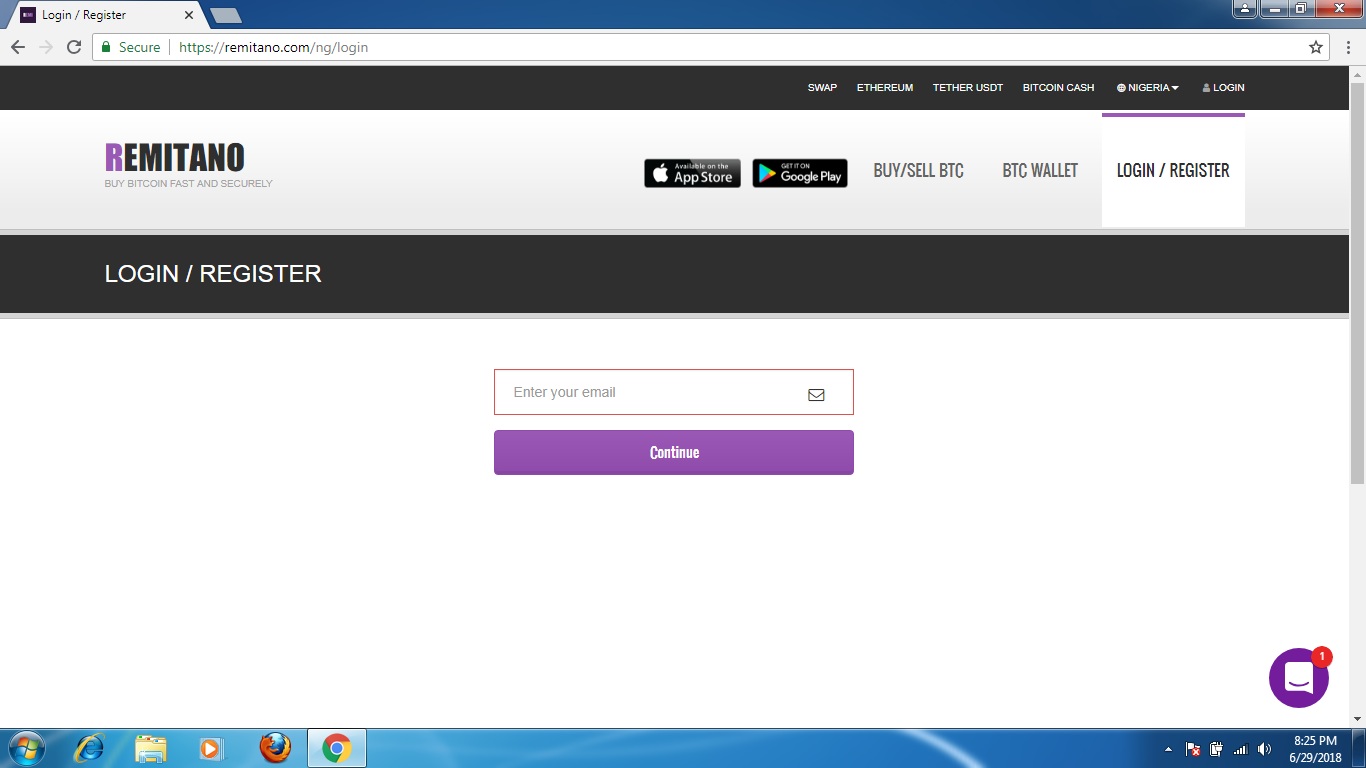This screenshot has width=1366, height=768.
Task: Click the envelope icon in email field
Action: [x=816, y=394]
